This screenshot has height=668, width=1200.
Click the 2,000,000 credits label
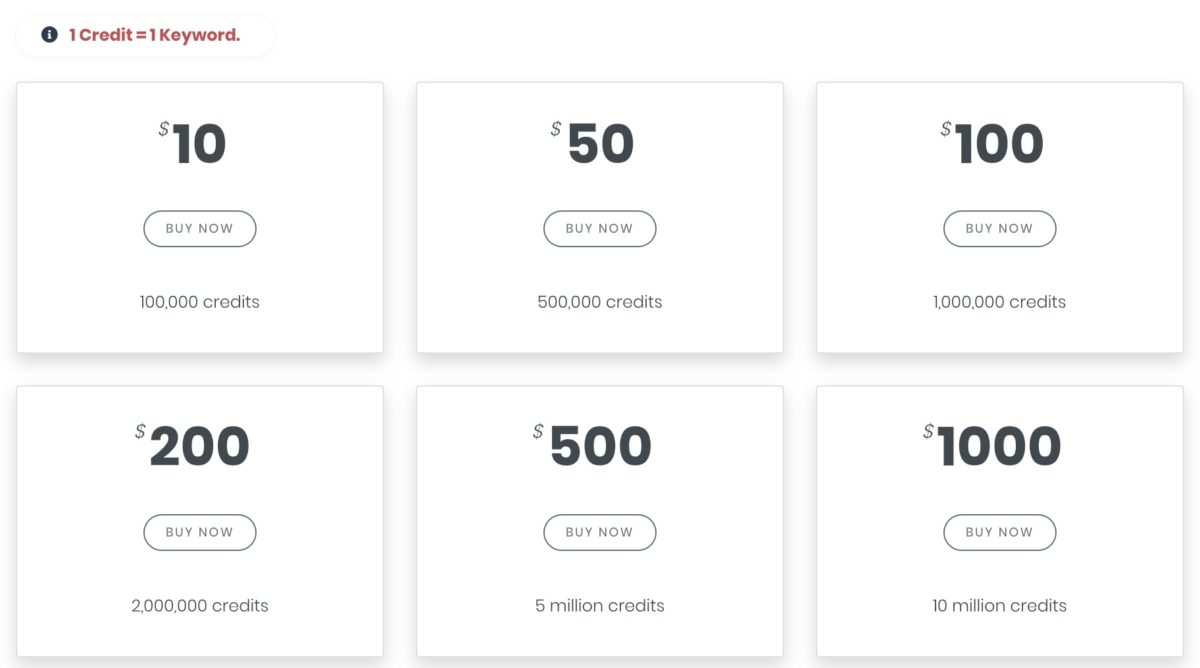(200, 606)
